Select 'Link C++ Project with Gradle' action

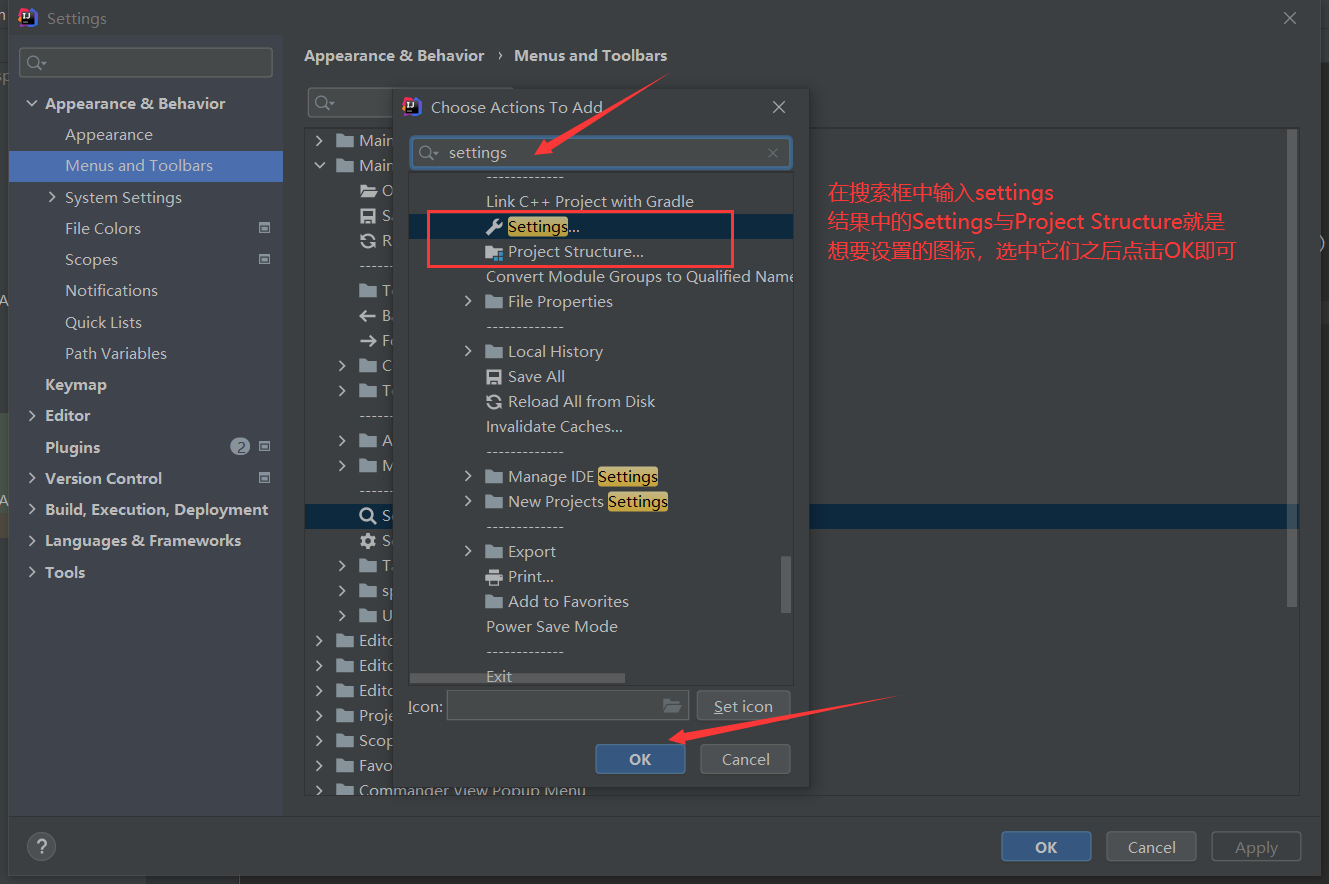590,202
